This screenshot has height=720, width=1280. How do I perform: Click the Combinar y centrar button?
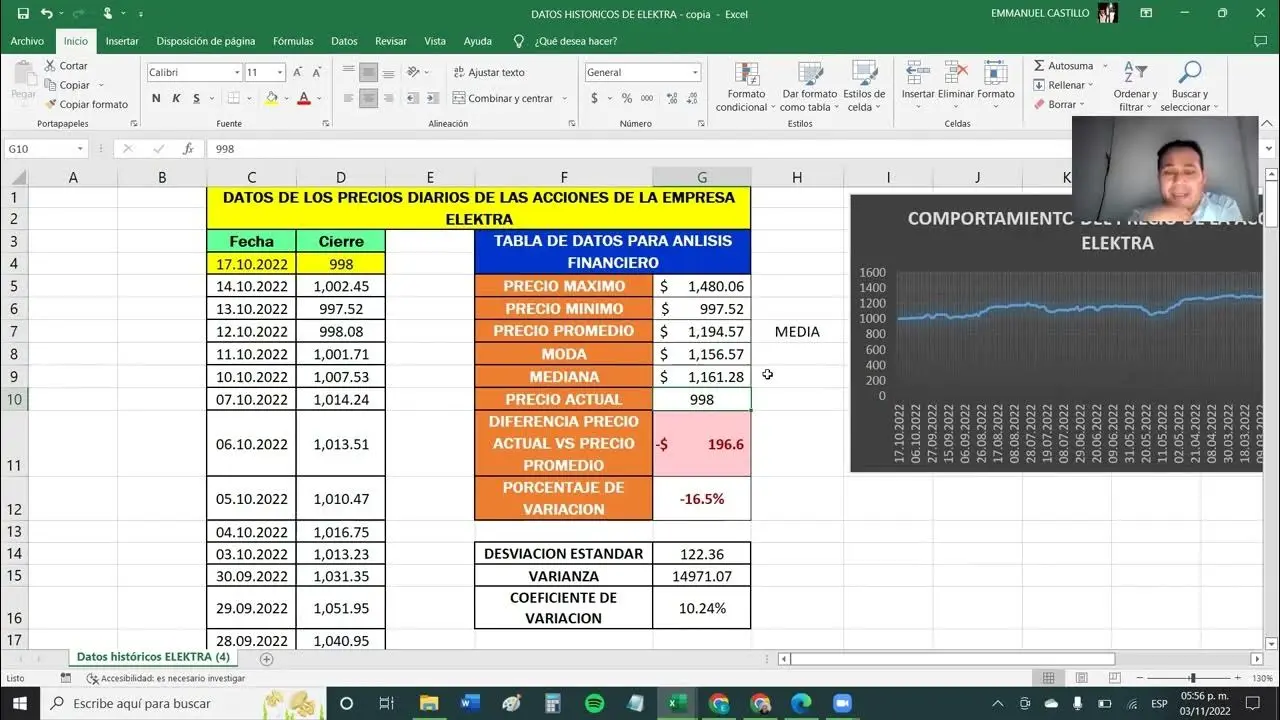[503, 98]
